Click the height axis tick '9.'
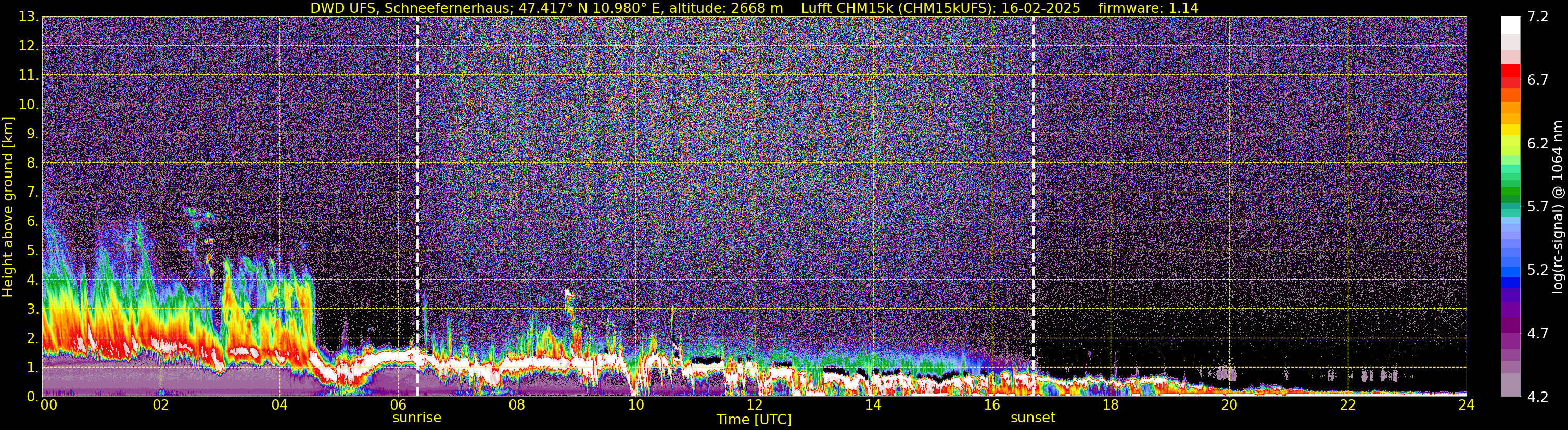Viewport: 1568px width, 430px height. (33, 134)
